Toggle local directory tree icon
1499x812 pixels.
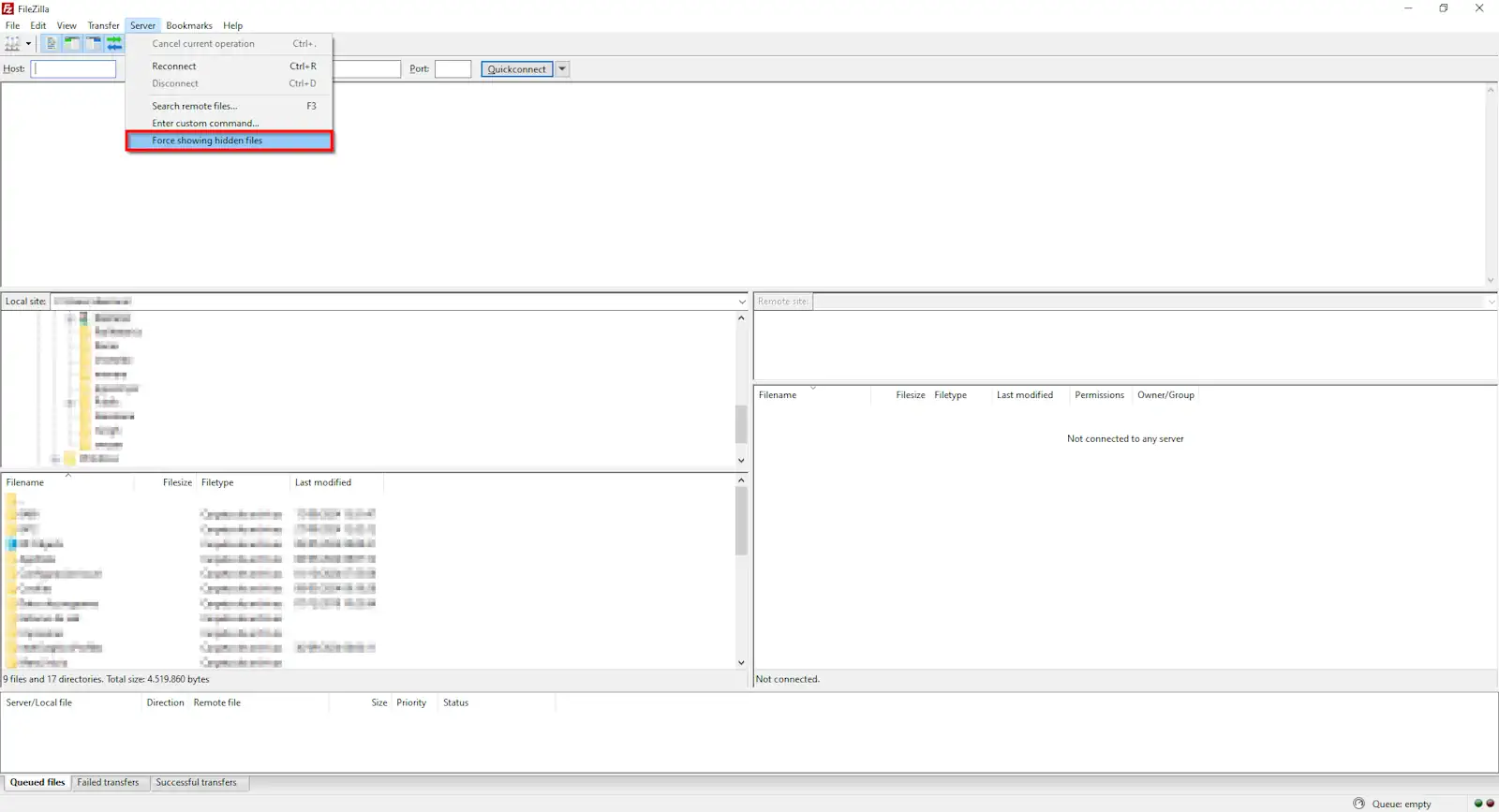(72, 44)
